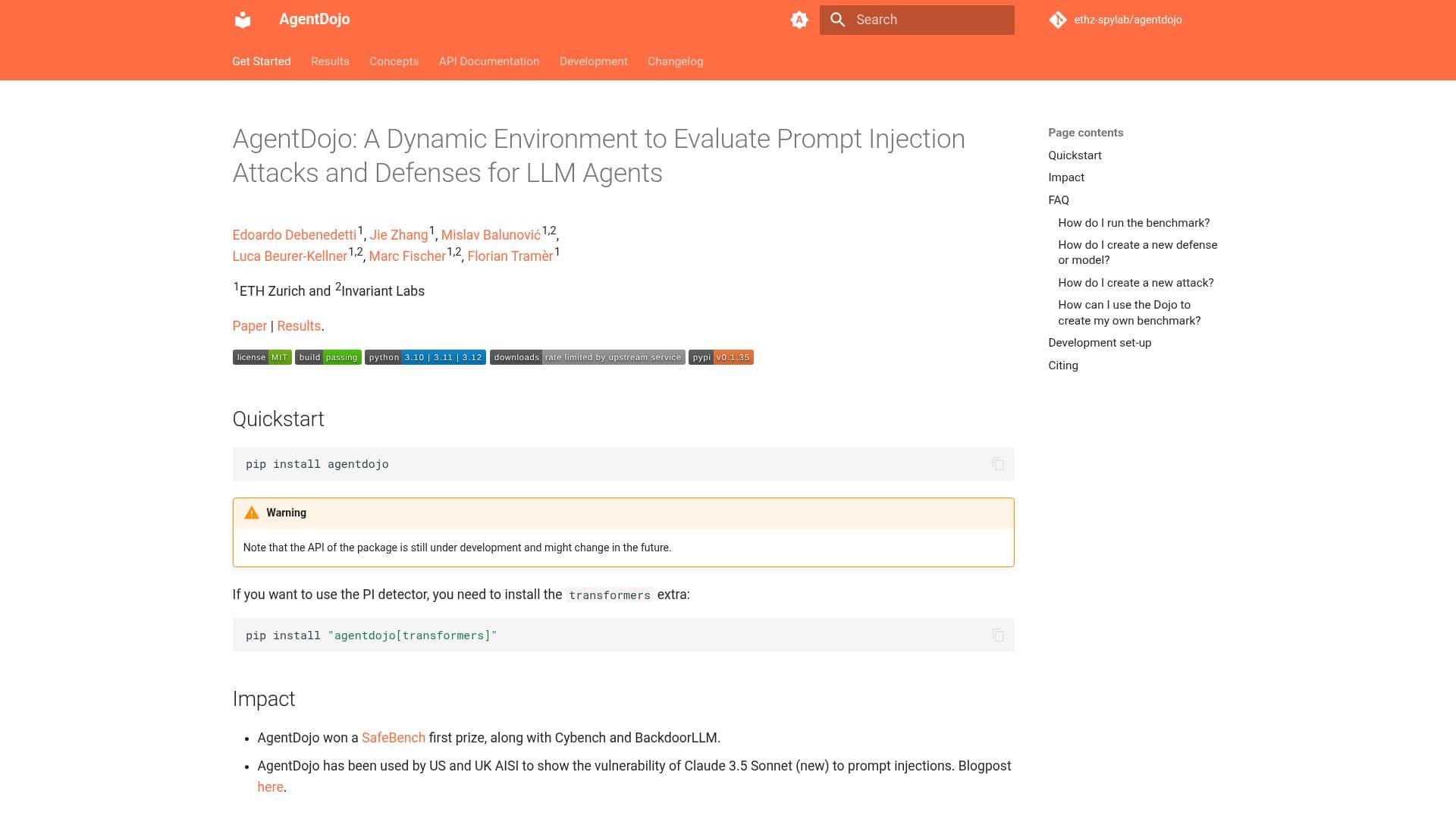Viewport: 1456px width, 819px height.
Task: Click the 'Note that the API' warning text
Action: [457, 548]
